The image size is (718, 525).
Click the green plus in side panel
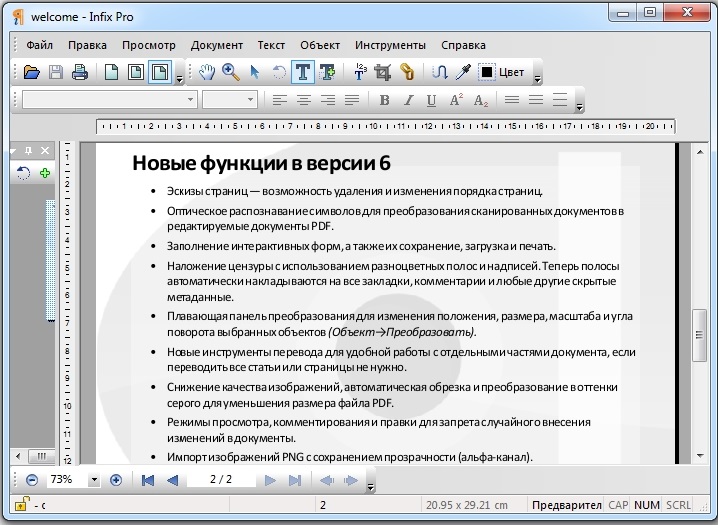coord(44,173)
